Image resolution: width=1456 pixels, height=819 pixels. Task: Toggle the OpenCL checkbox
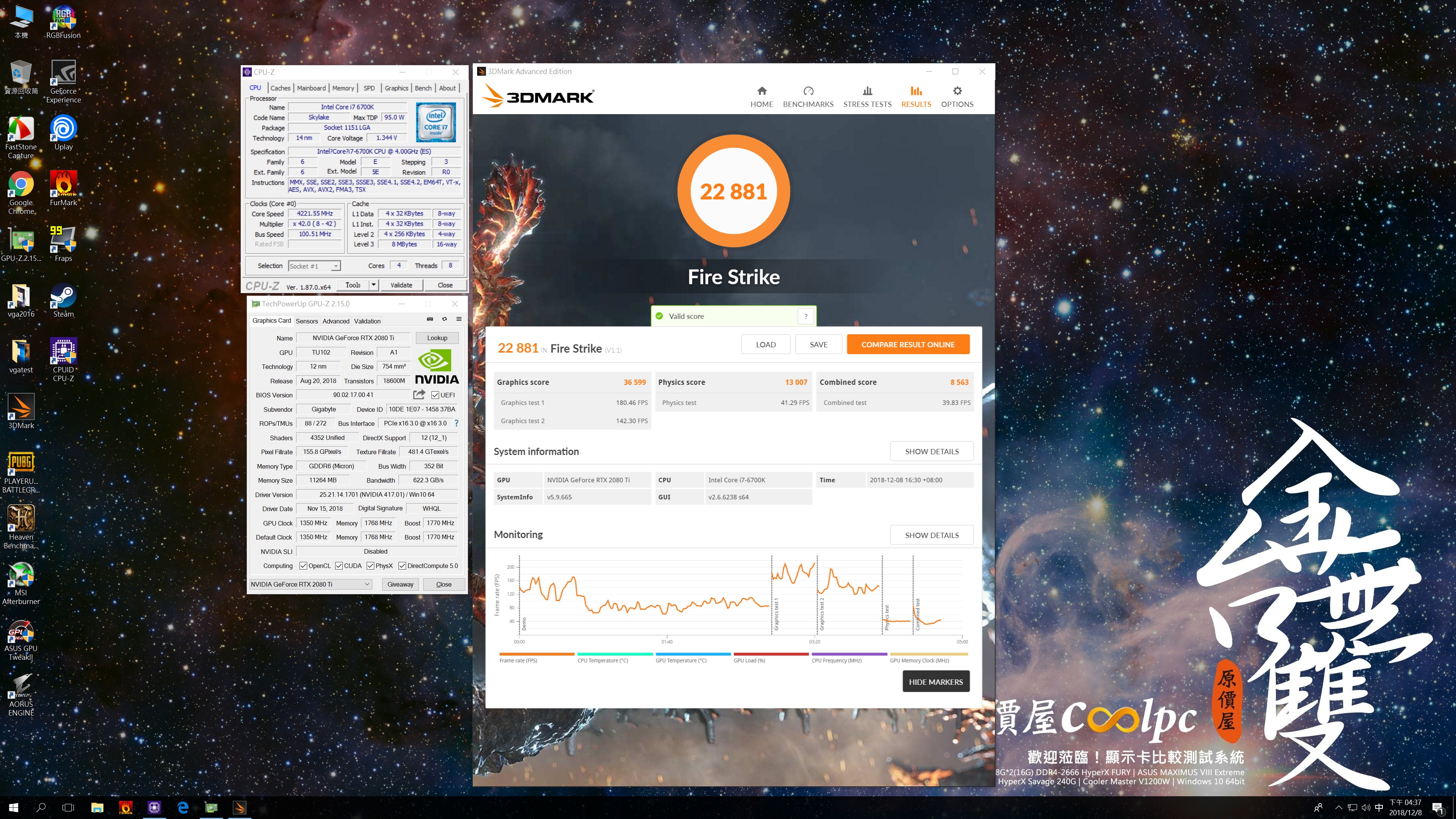tap(303, 566)
